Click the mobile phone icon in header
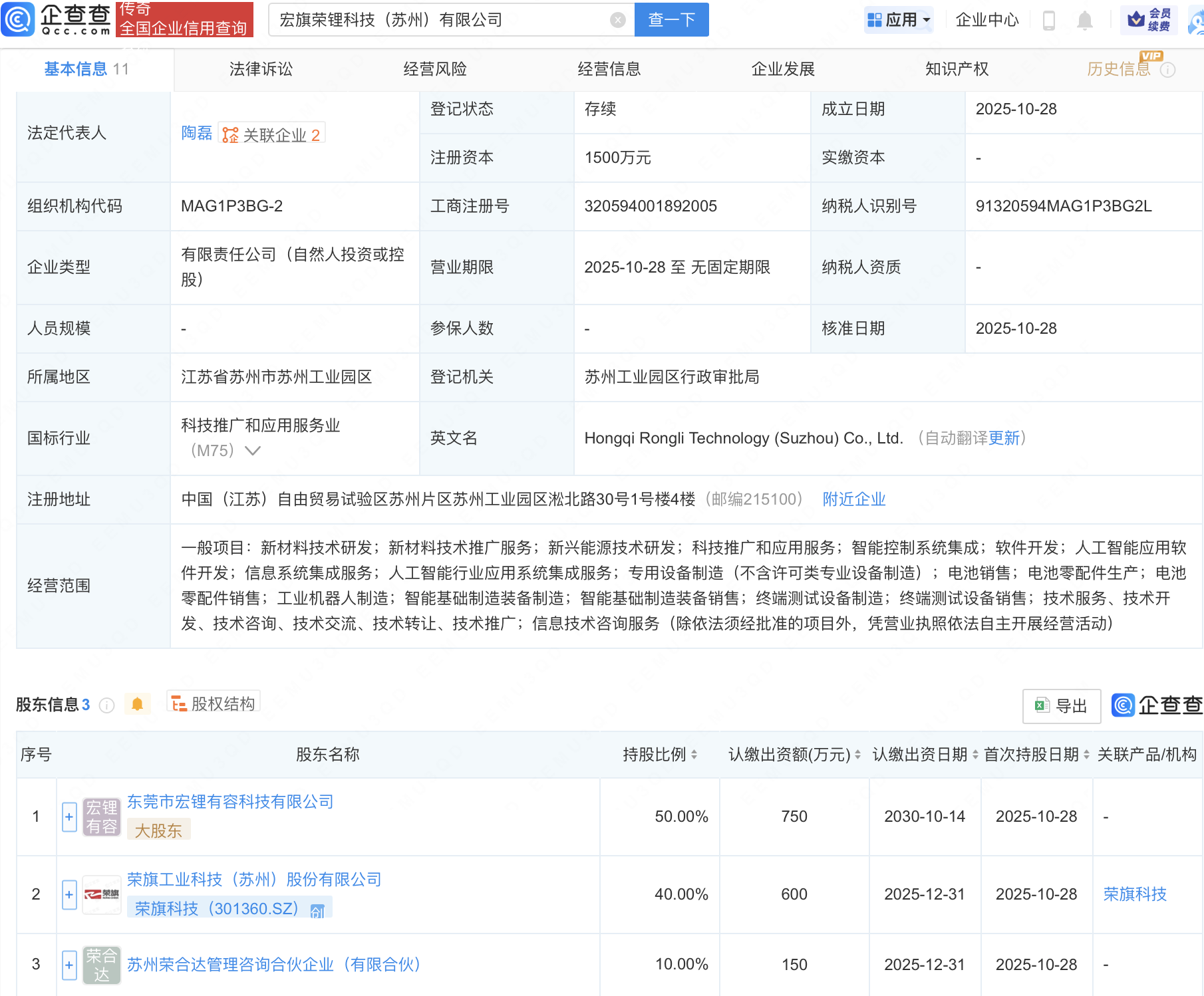The width and height of the screenshot is (1204, 996). click(x=1049, y=20)
